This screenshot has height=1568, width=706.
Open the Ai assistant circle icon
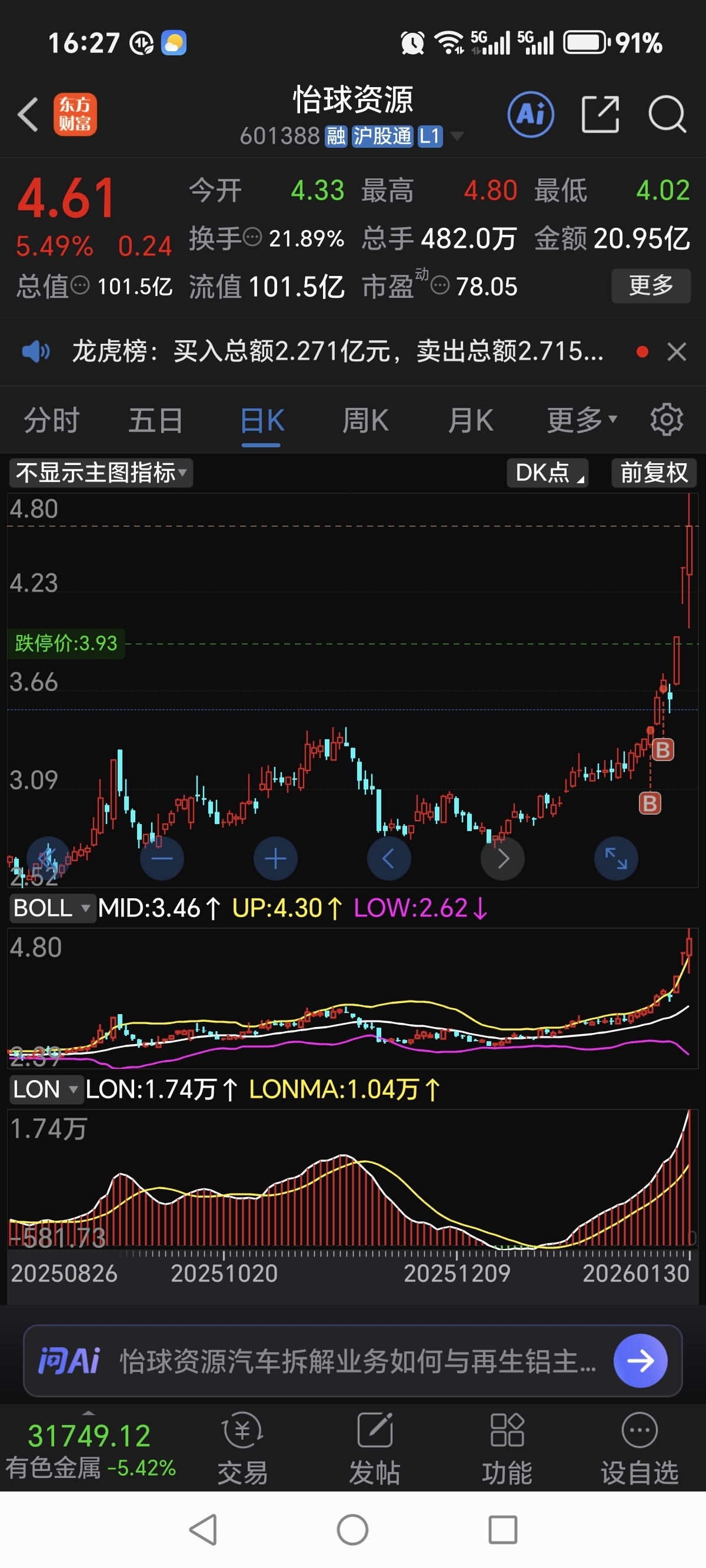(x=531, y=114)
